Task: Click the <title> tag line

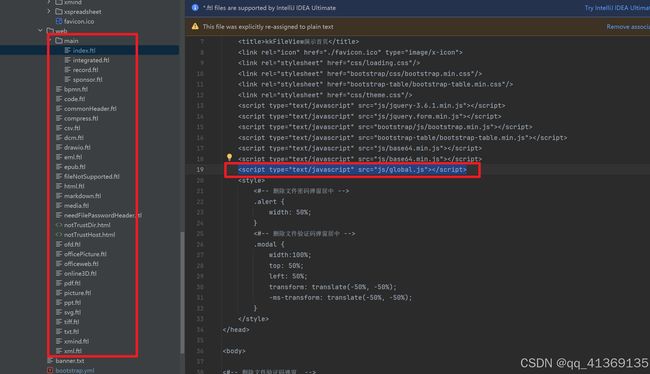Action: 298,41
